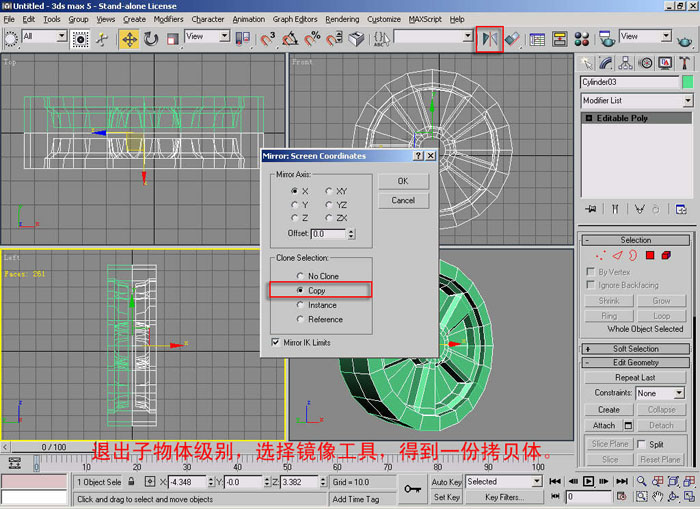The image size is (700, 509).
Task: Open the Schematic View icon
Action: pos(559,39)
